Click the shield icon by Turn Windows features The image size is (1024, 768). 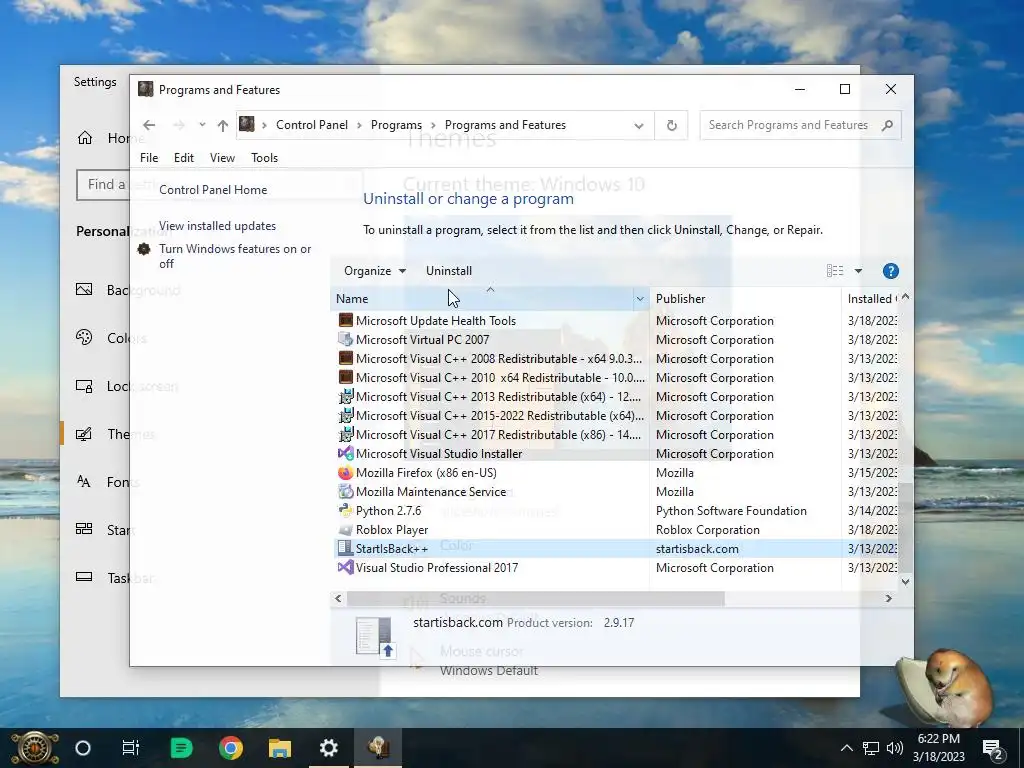coord(144,249)
